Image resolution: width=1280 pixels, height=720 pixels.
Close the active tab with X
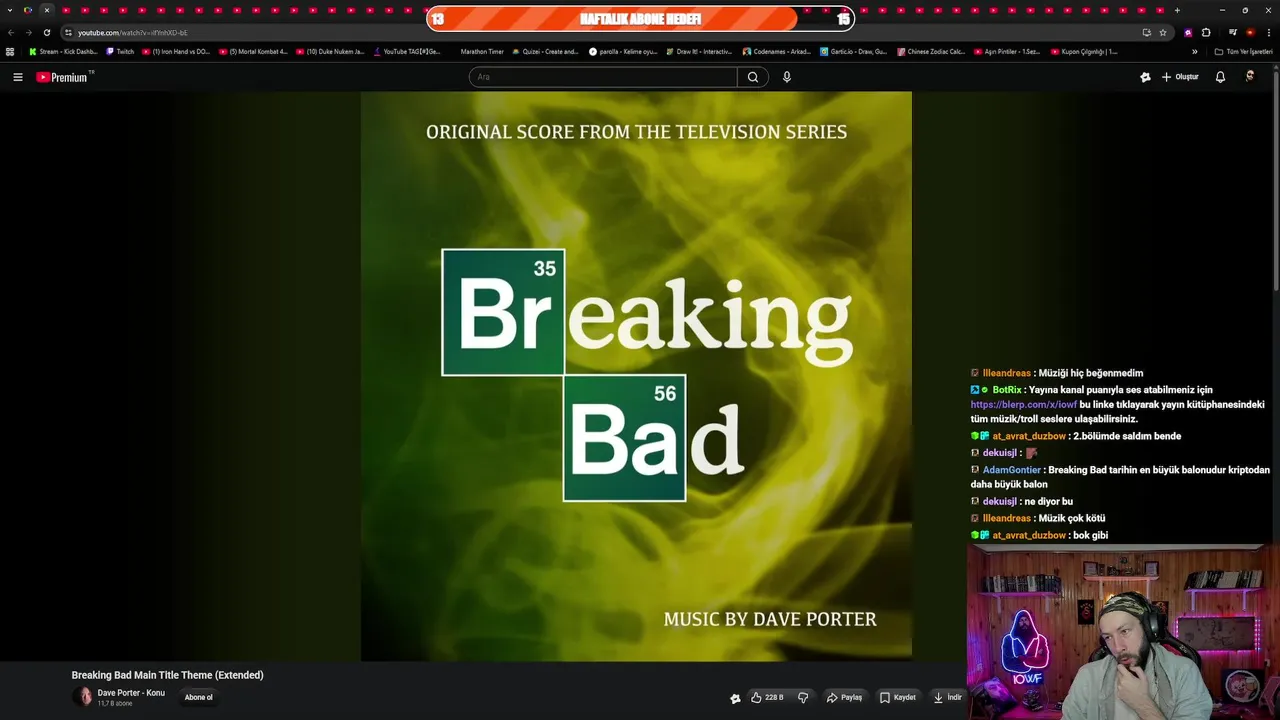point(46,10)
